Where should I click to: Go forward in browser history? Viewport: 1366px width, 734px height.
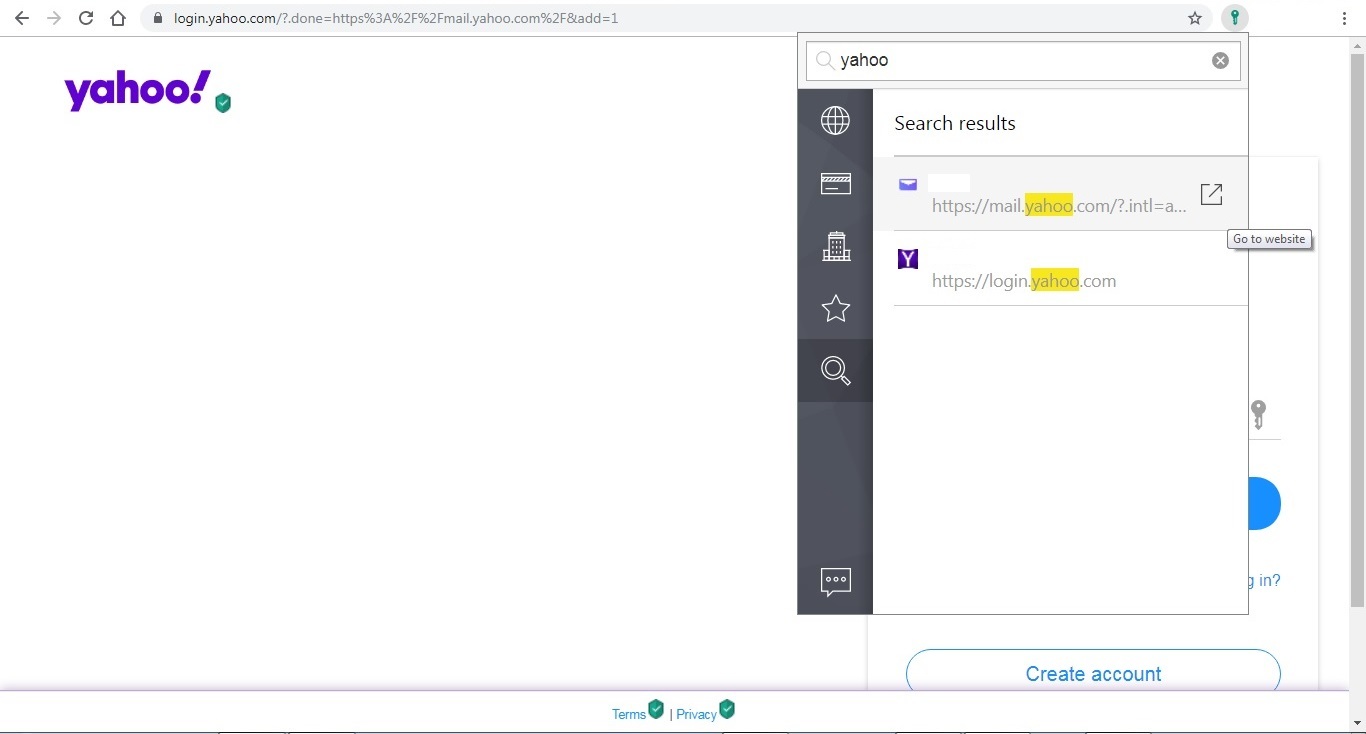tap(54, 18)
